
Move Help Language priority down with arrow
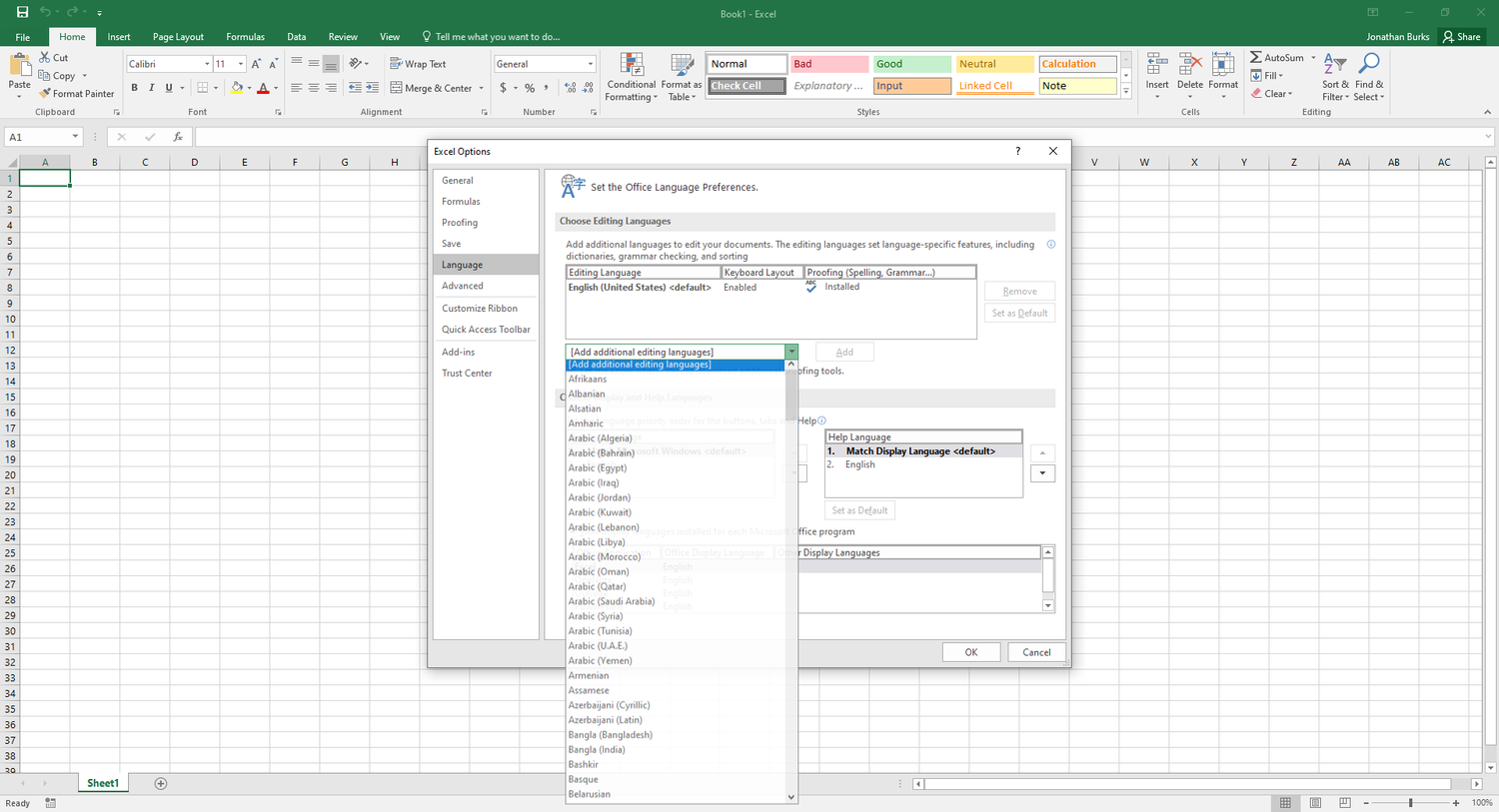click(x=1042, y=472)
